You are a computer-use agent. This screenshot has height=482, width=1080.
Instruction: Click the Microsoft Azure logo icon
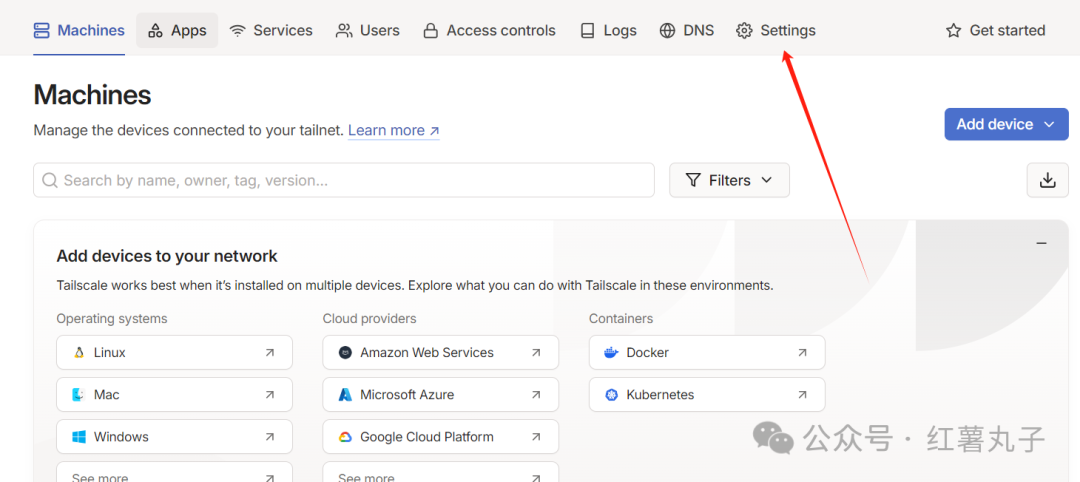(x=345, y=395)
